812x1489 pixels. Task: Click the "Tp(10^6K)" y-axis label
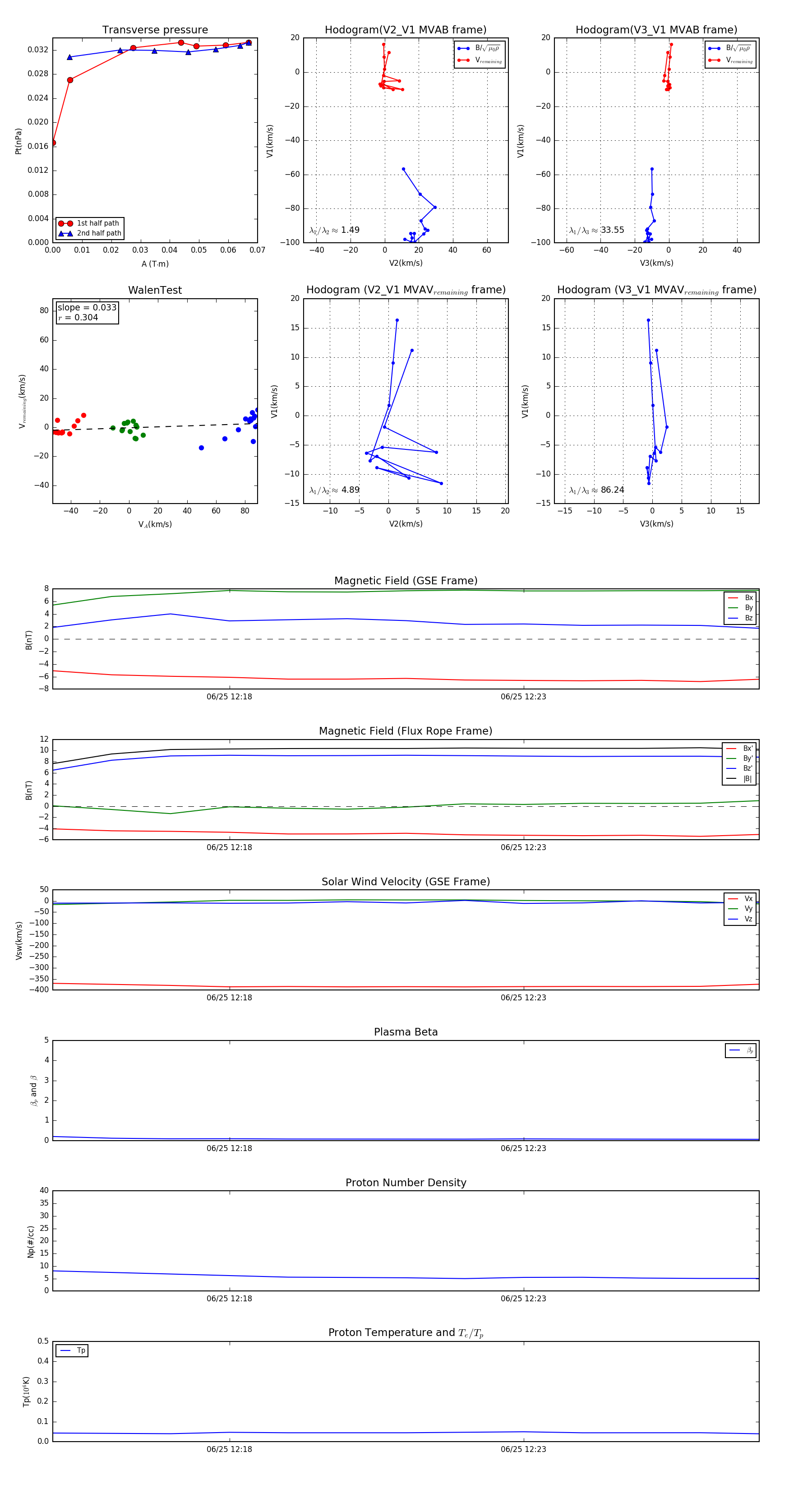click(26, 1392)
